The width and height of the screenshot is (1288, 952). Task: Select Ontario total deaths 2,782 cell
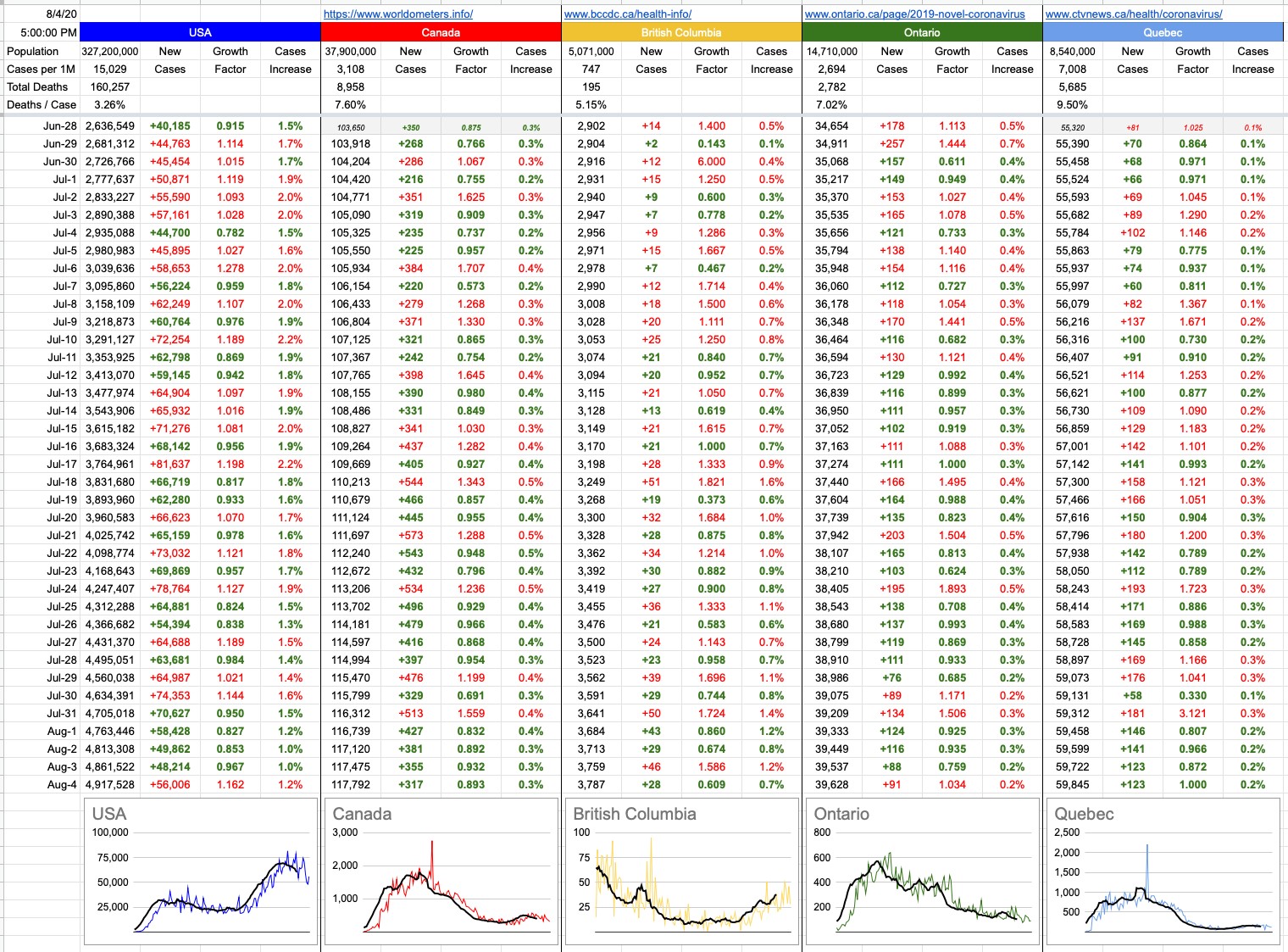[x=832, y=86]
